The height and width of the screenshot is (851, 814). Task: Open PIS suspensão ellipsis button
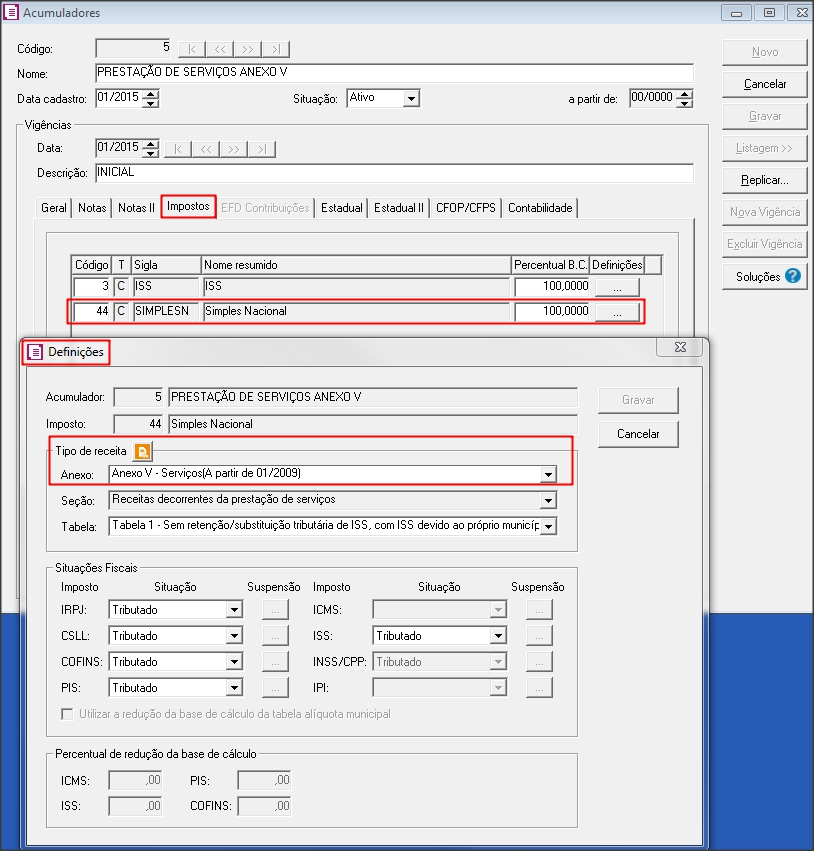[x=275, y=688]
